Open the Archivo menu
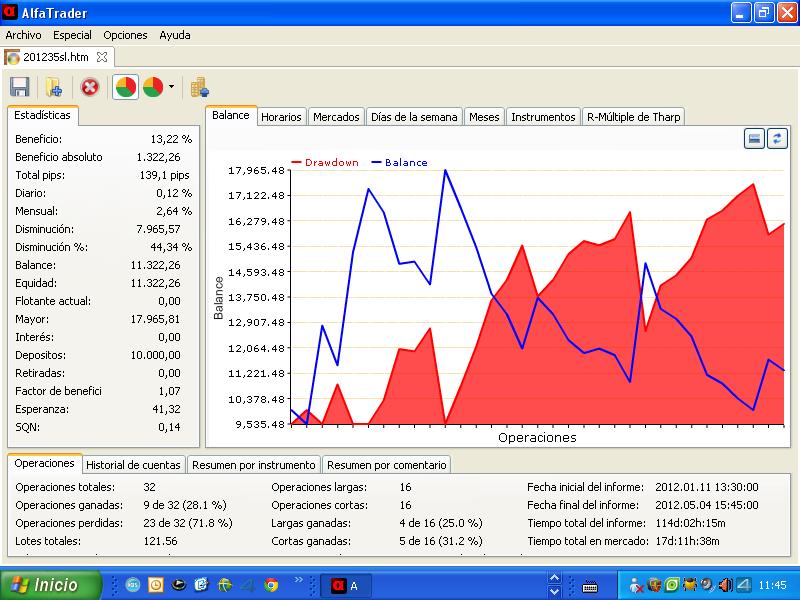 click(24, 35)
